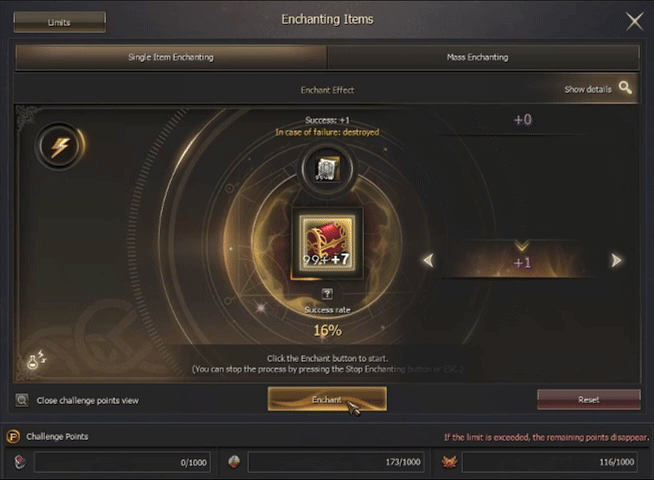654x480 pixels.
Task: Open the Limits button
Action: 59,22
